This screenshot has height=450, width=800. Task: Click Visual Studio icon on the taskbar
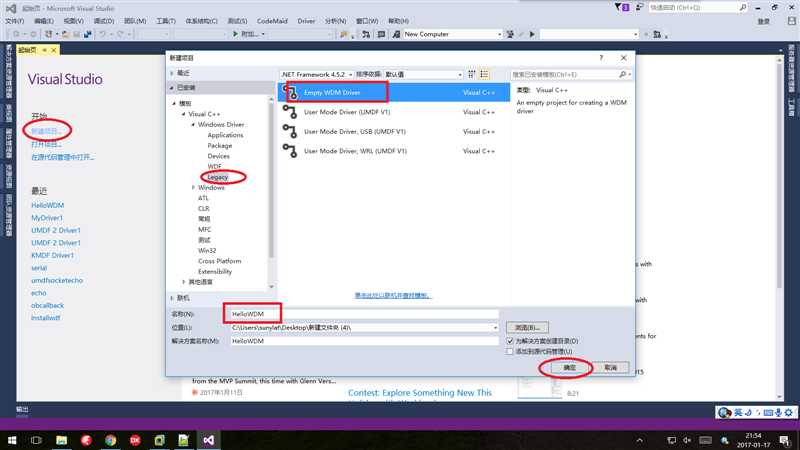tap(208, 440)
